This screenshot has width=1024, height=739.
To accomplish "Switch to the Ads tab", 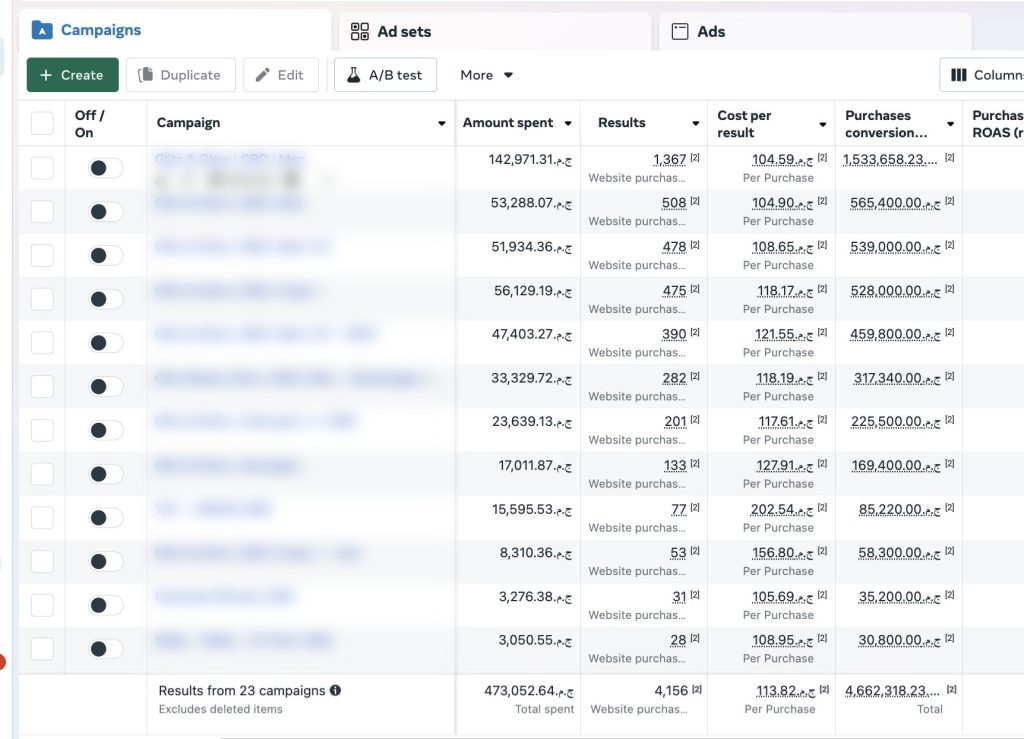I will point(711,32).
